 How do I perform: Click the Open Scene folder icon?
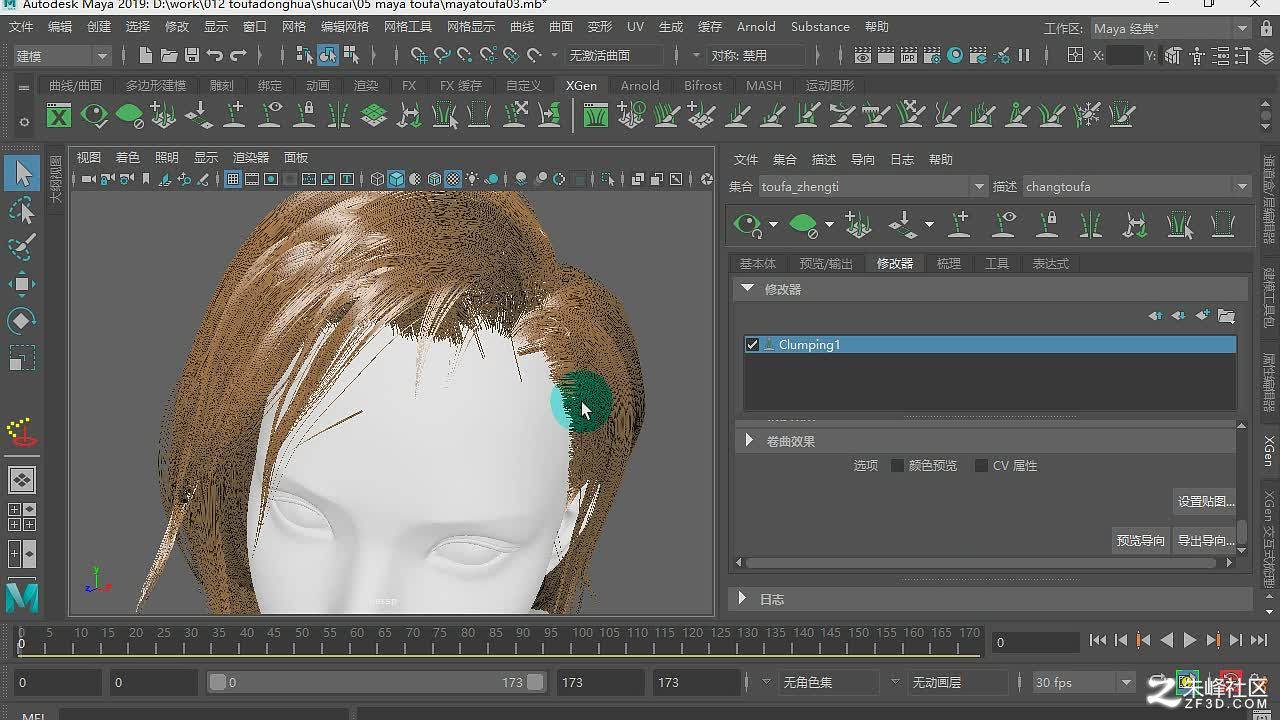tap(169, 56)
